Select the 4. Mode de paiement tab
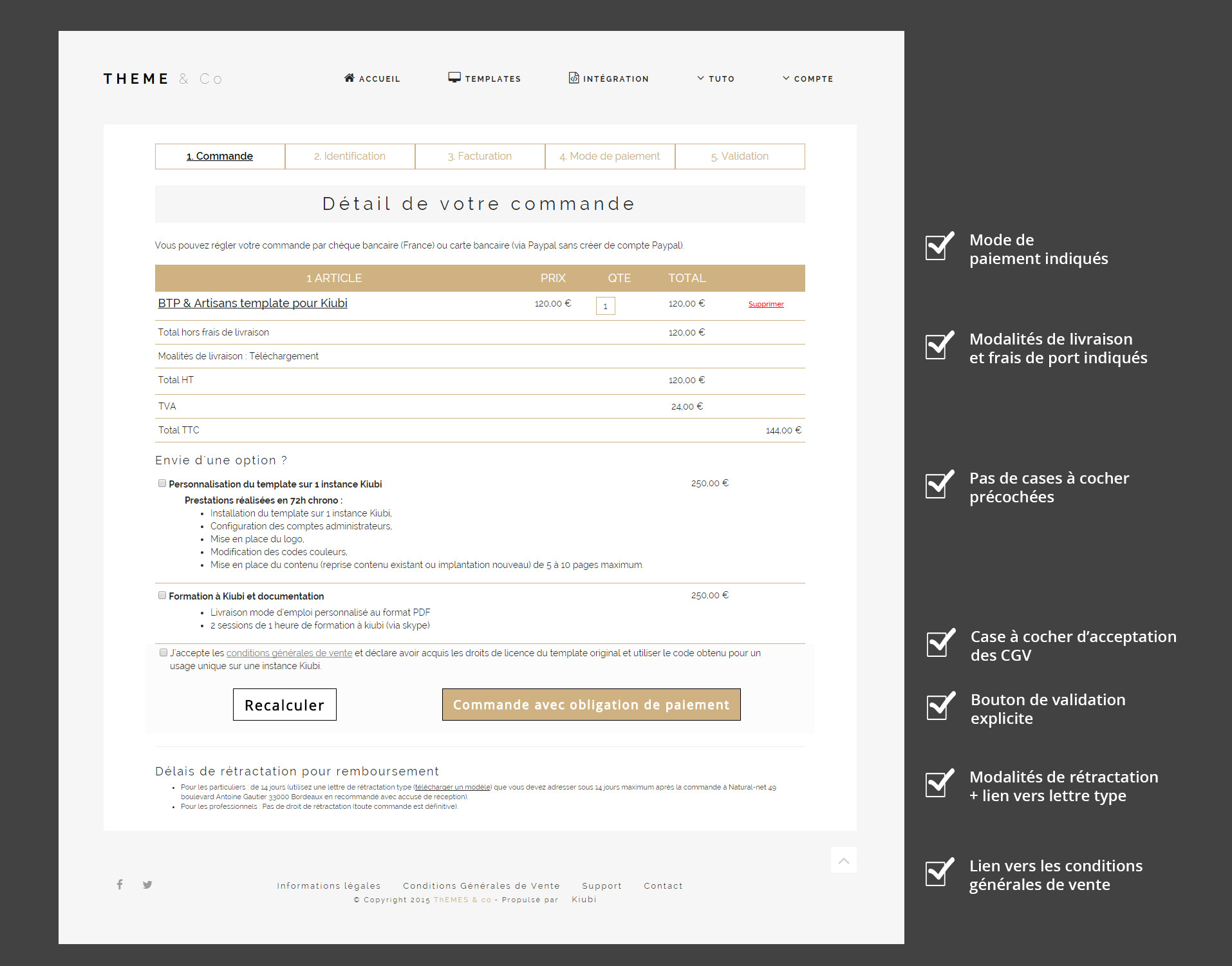The width and height of the screenshot is (1232, 966). pyautogui.click(x=610, y=156)
